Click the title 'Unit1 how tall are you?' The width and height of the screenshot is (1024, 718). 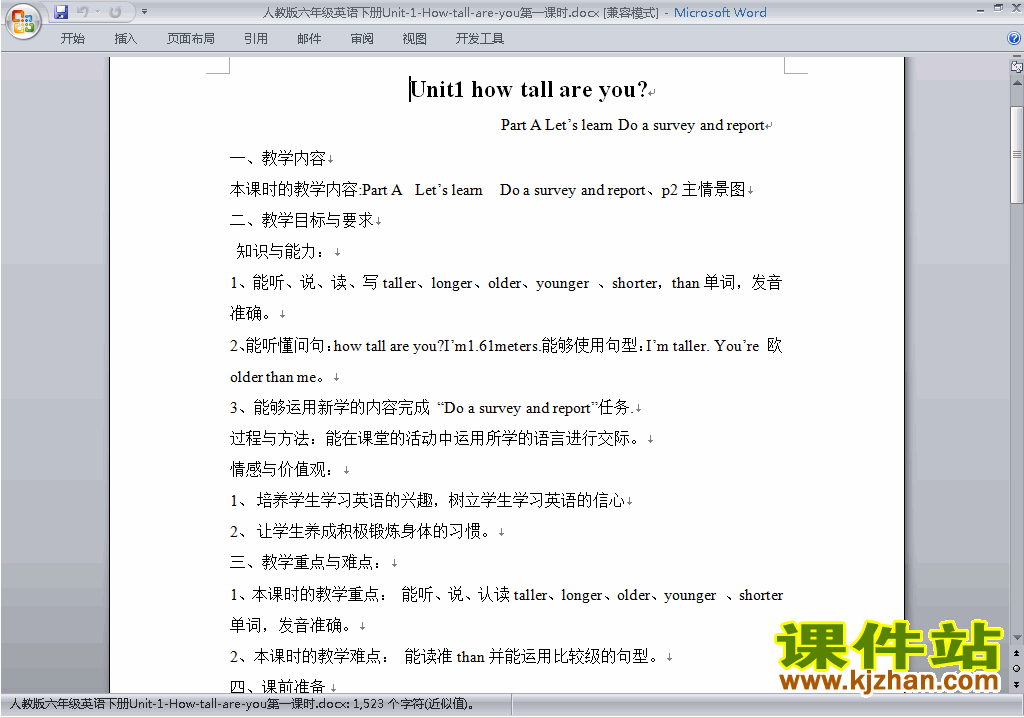(x=530, y=90)
